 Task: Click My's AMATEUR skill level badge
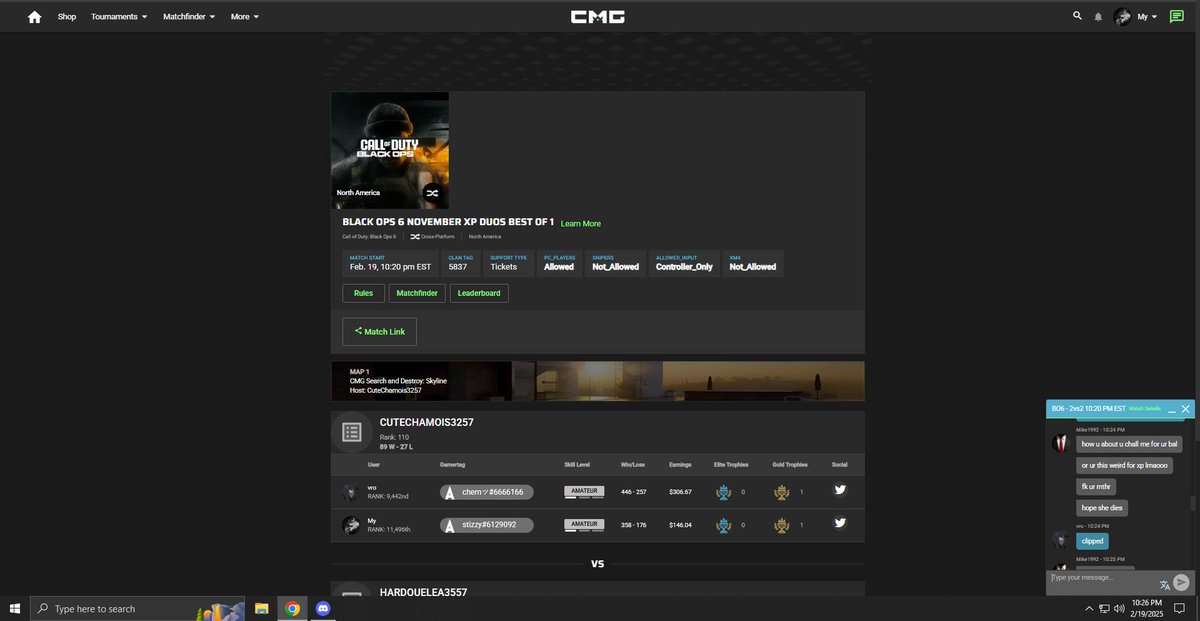585,524
